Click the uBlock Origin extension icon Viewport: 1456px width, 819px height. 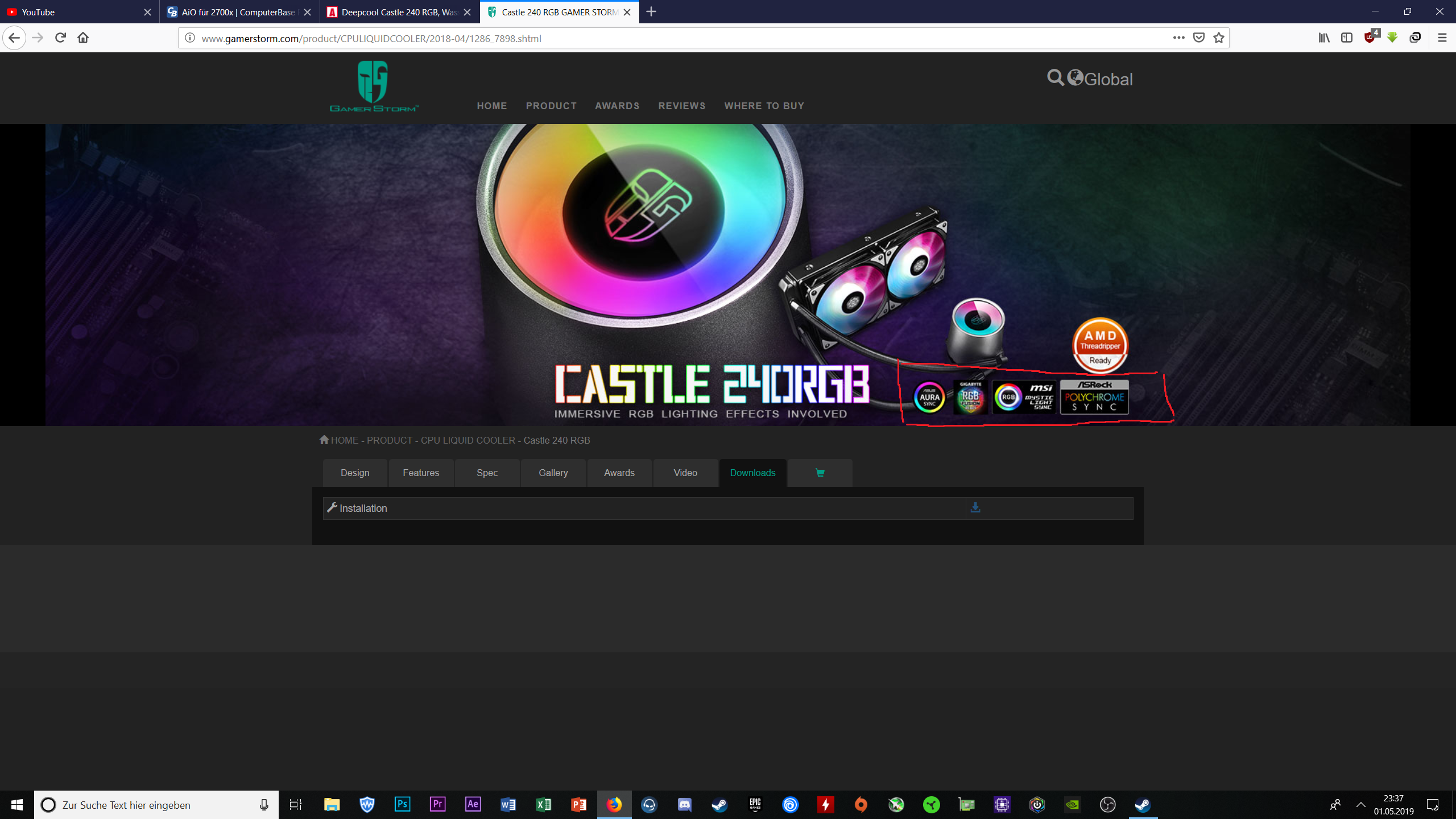[x=1370, y=38]
